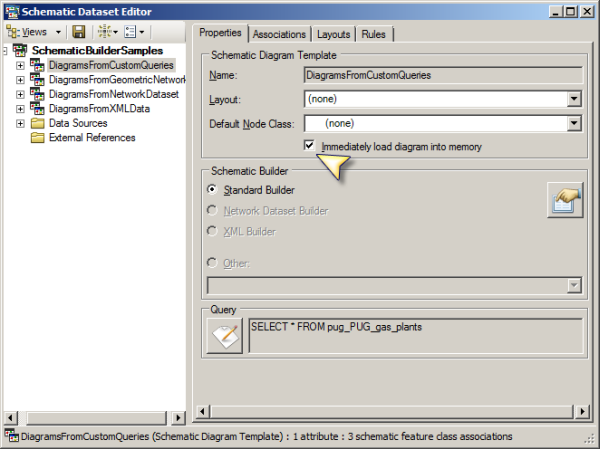Viewport: 600px width, 449px height.
Task: Close the Schematic Dataset Editor window
Action: [x=587, y=11]
